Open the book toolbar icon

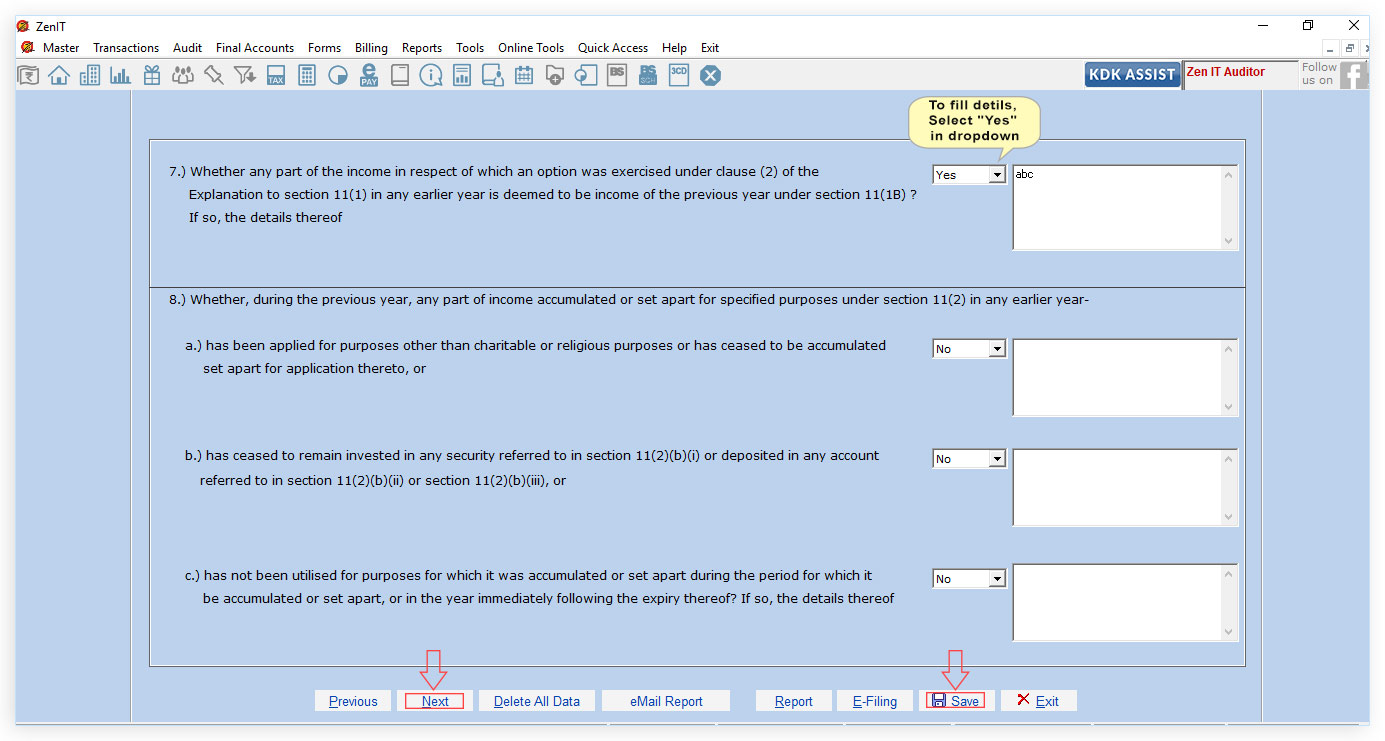400,75
